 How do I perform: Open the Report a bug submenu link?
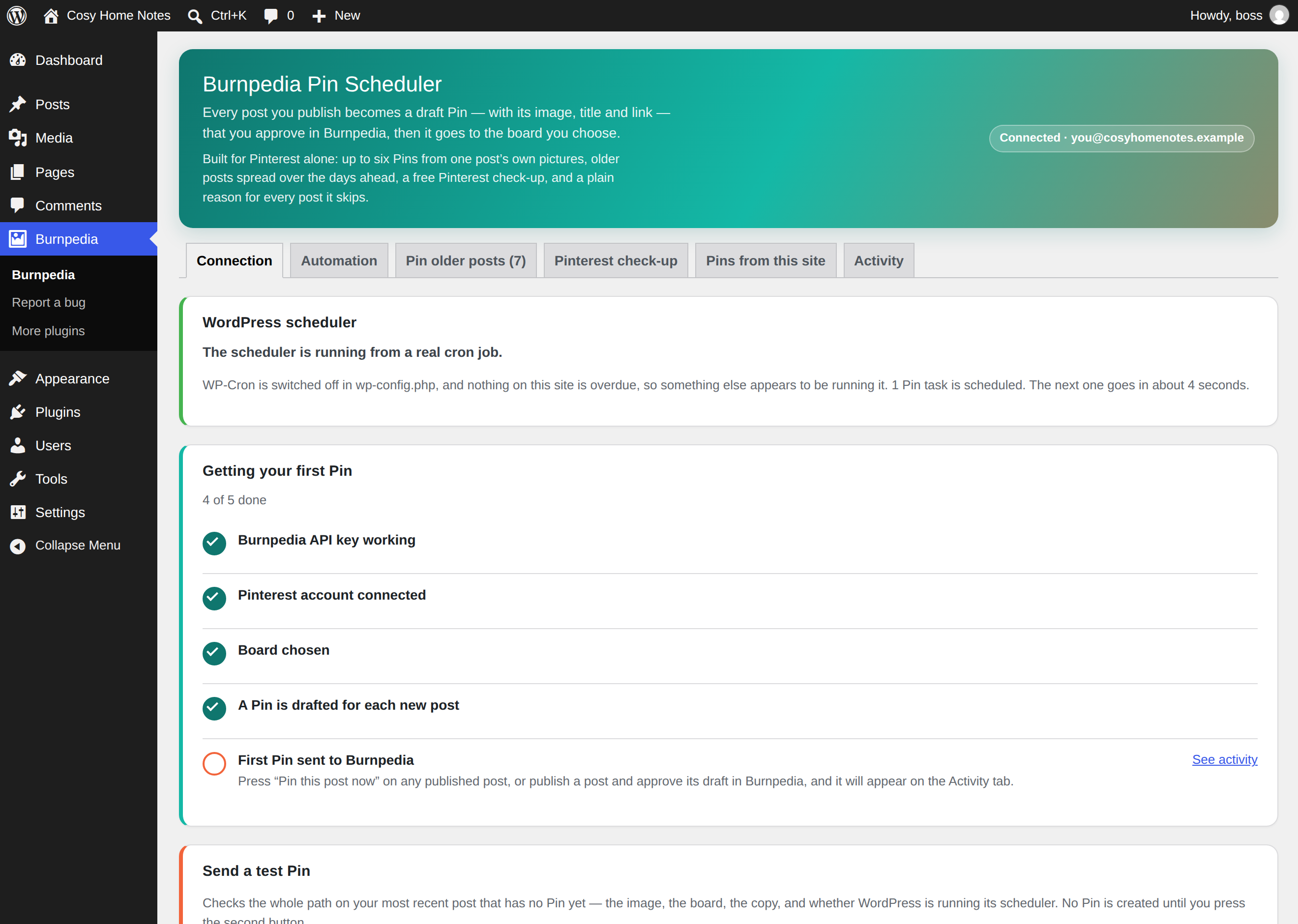(48, 303)
